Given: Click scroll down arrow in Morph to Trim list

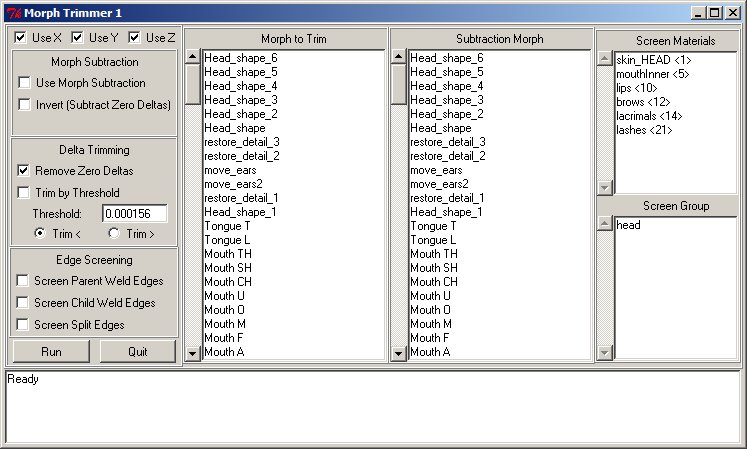Looking at the screenshot, I should pyautogui.click(x=192, y=352).
